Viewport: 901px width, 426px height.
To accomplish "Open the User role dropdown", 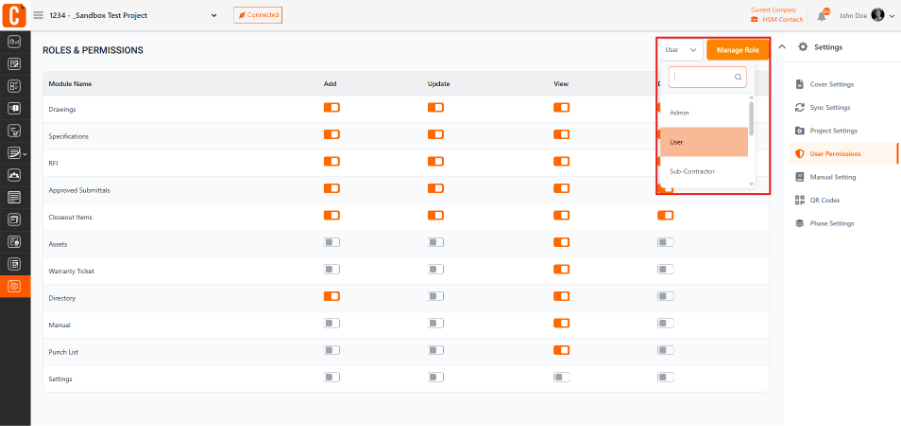I will tap(681, 50).
